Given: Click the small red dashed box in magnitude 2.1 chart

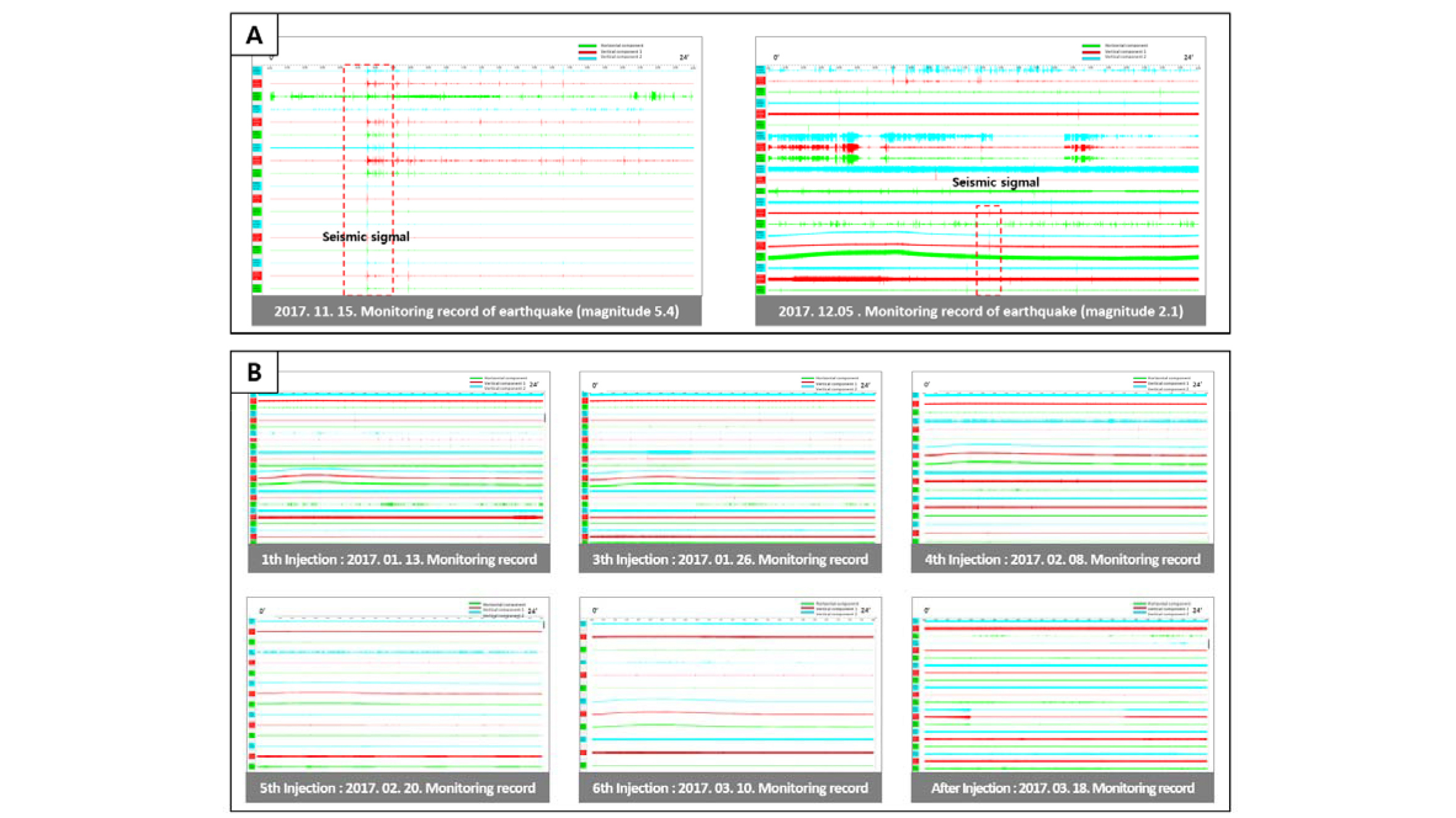Looking at the screenshot, I should [x=988, y=250].
